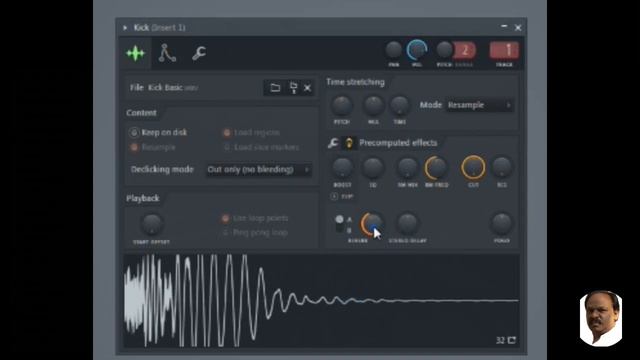Click the sample icon next to 32

click(x=512, y=340)
